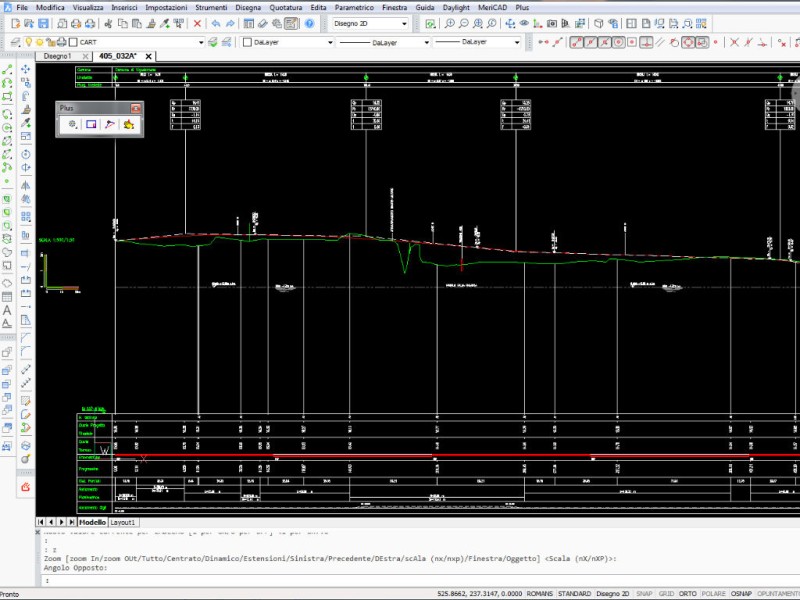Switch to the Disegno1 drawing tab
This screenshot has width=800, height=600.
(57, 56)
